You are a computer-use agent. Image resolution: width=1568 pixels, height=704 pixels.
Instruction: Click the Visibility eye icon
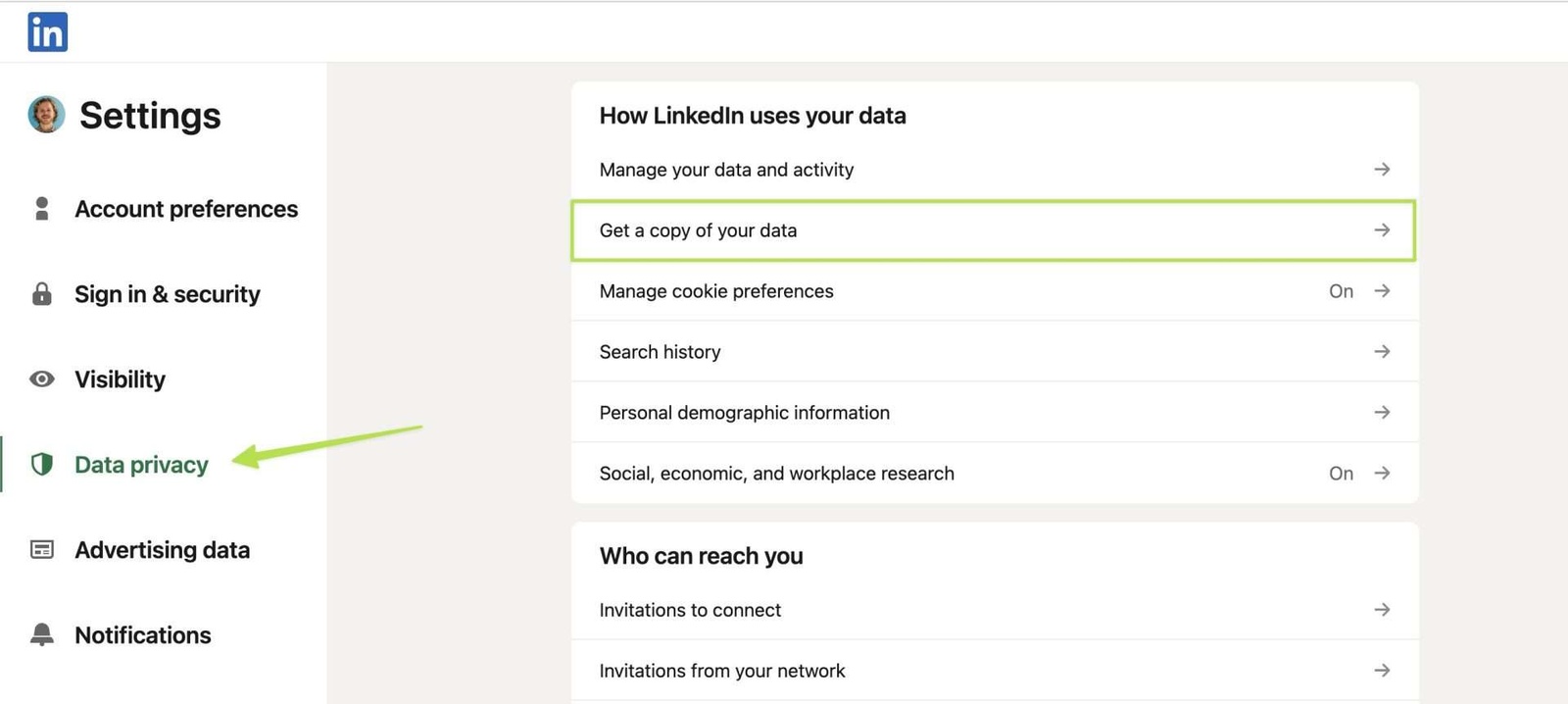[x=42, y=378]
